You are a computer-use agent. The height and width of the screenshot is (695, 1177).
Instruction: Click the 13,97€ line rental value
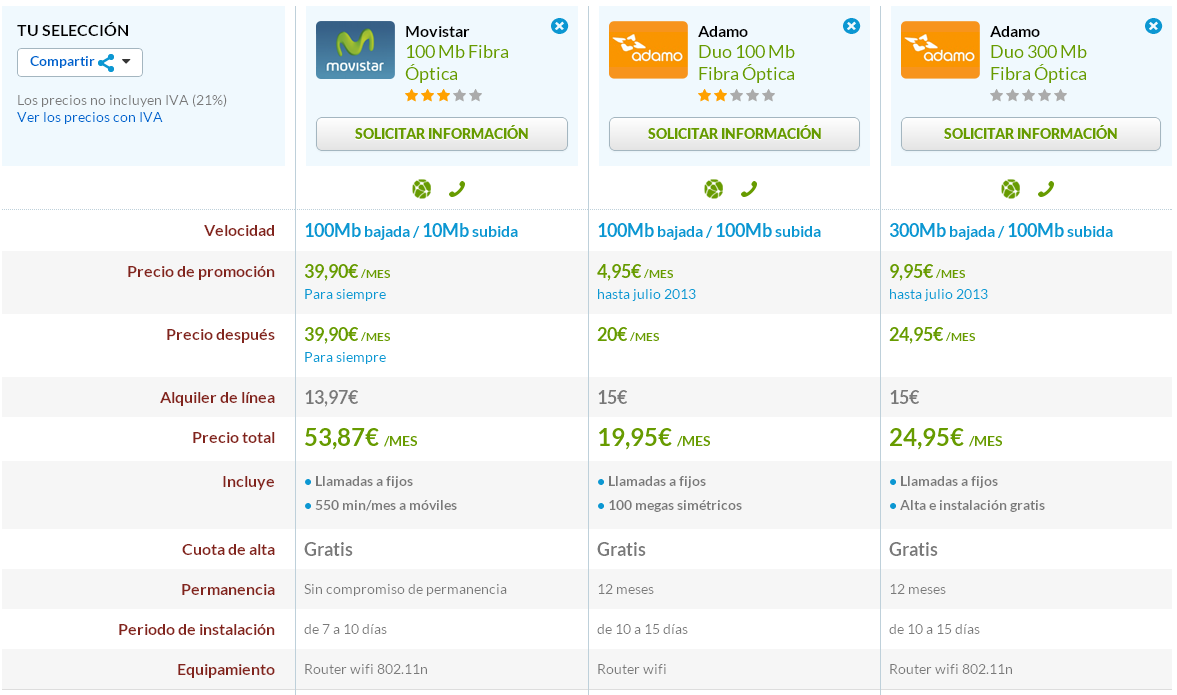click(x=331, y=398)
